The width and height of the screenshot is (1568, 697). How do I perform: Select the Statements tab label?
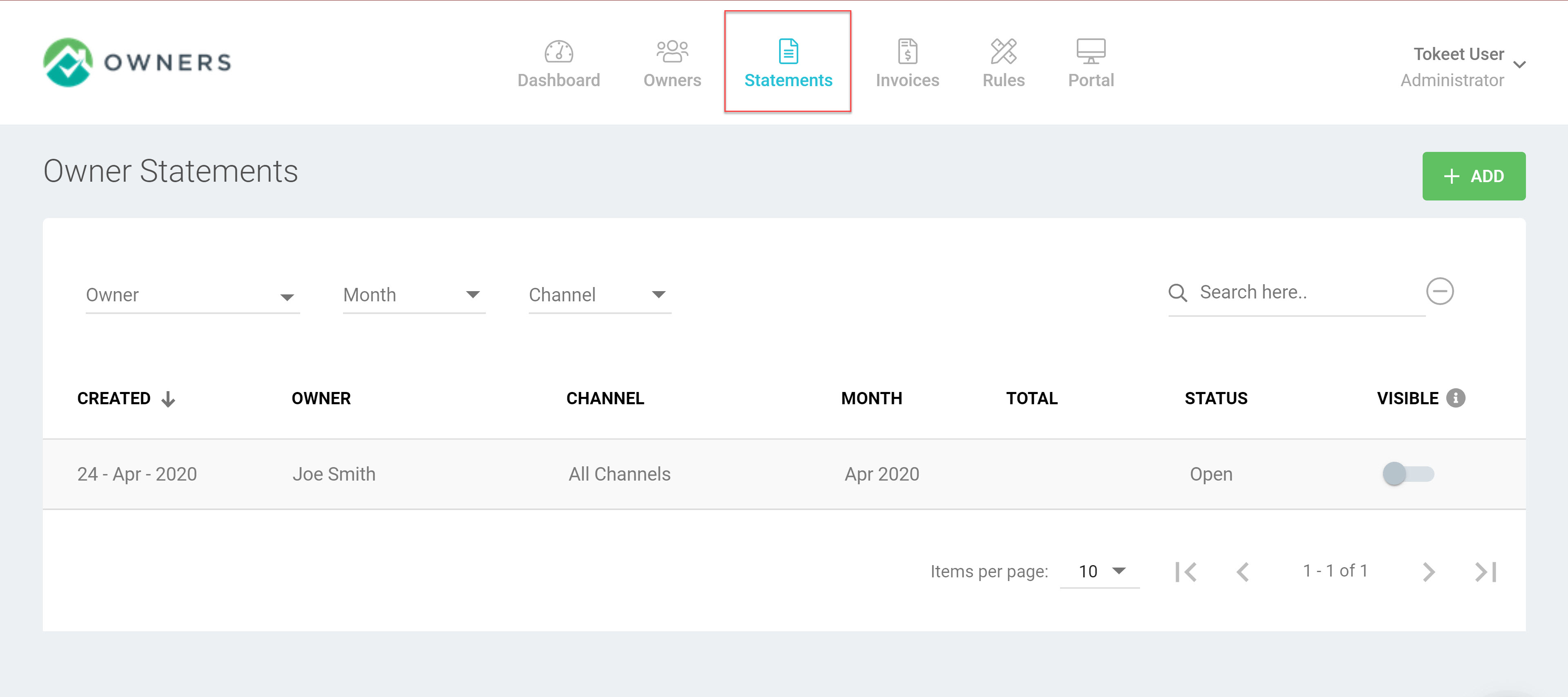788,80
